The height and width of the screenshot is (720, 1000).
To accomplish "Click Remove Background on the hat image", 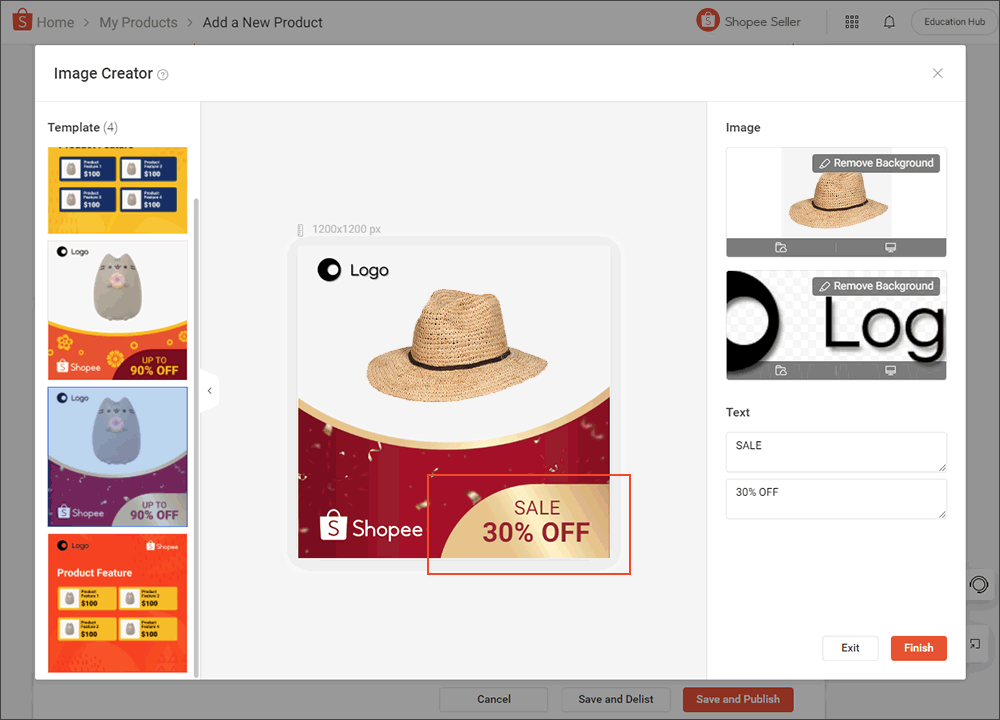I will (876, 163).
